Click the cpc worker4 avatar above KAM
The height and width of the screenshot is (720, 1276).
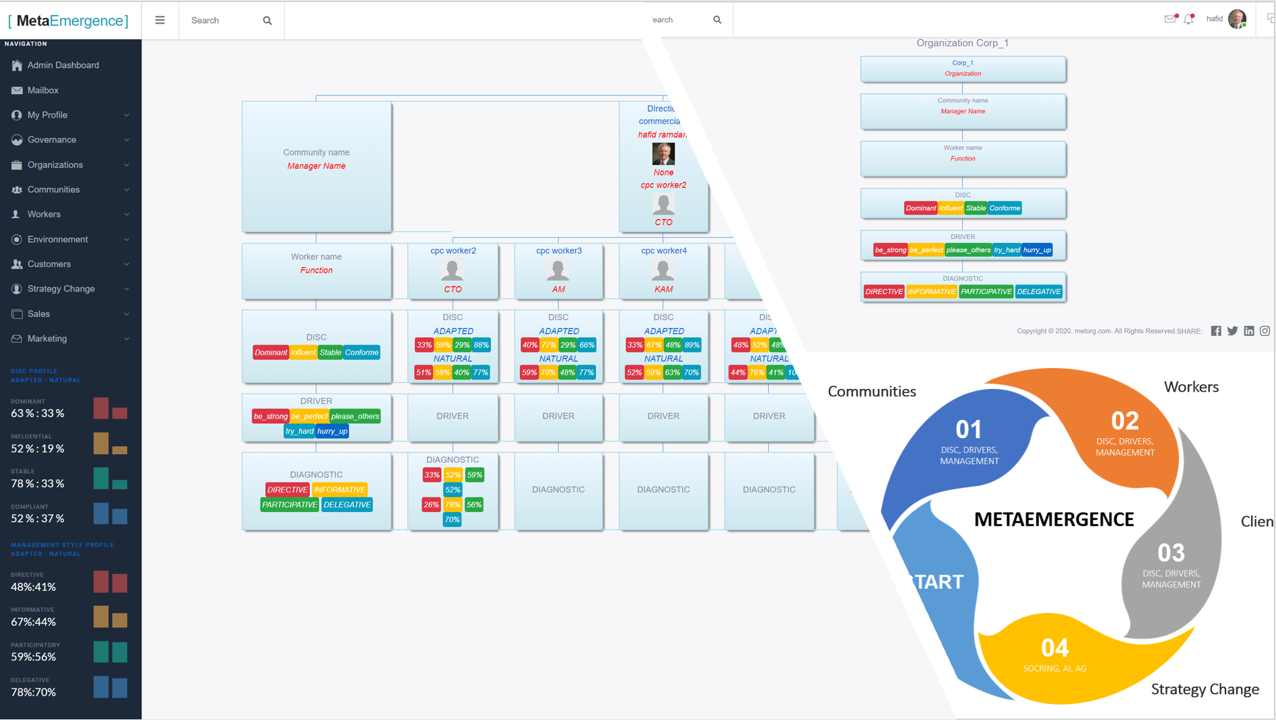[x=663, y=269]
